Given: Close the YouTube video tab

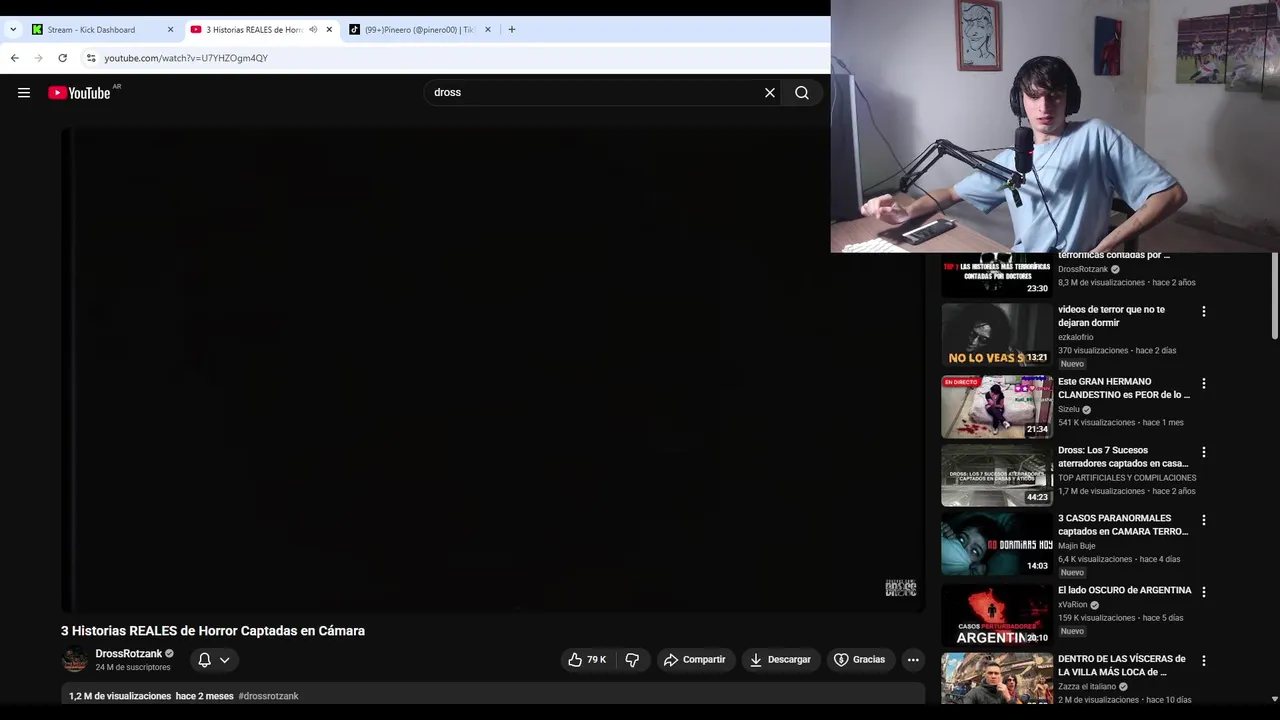Looking at the screenshot, I should (329, 30).
